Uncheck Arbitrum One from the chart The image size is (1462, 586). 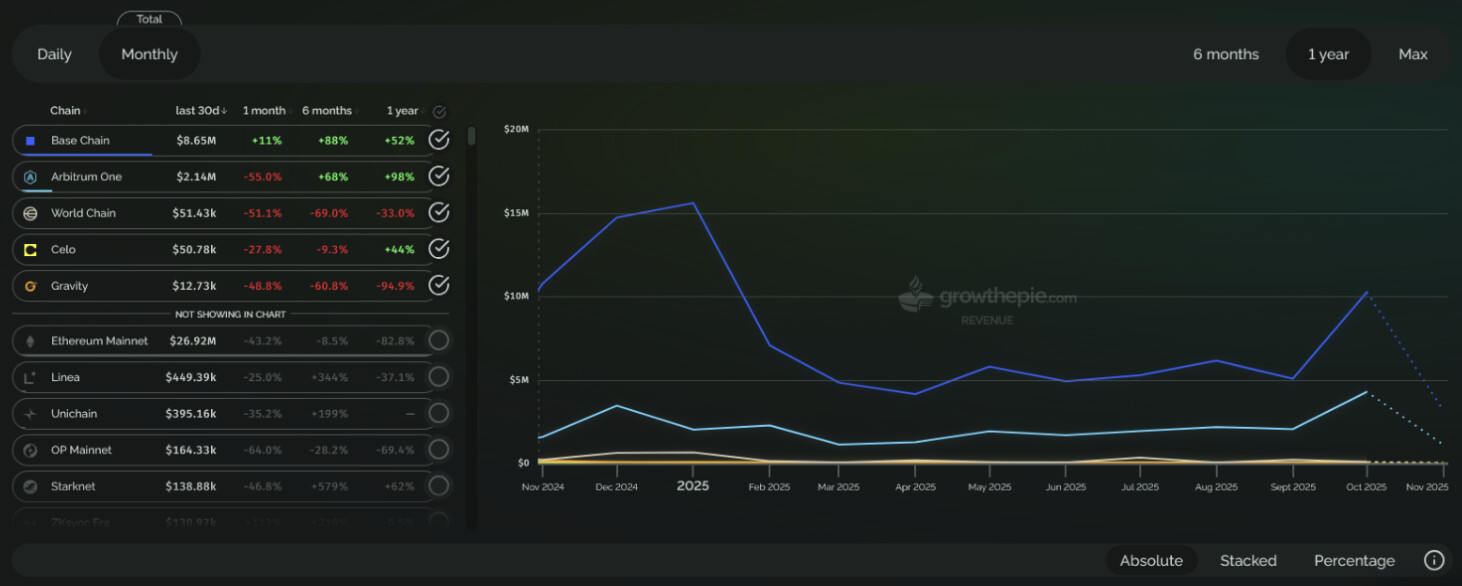click(x=439, y=176)
